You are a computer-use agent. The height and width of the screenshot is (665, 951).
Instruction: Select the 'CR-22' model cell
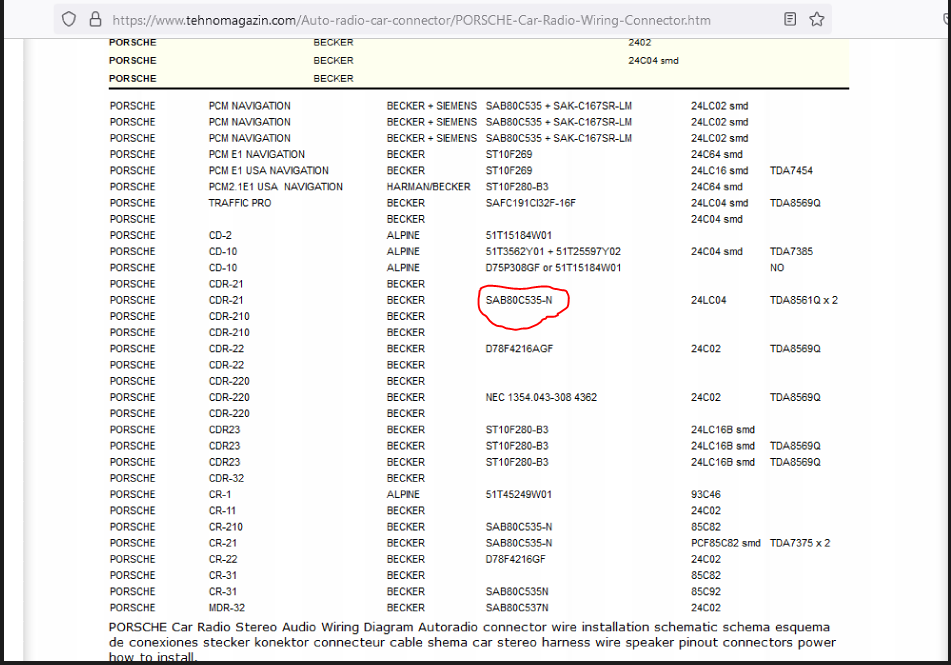[x=223, y=559]
